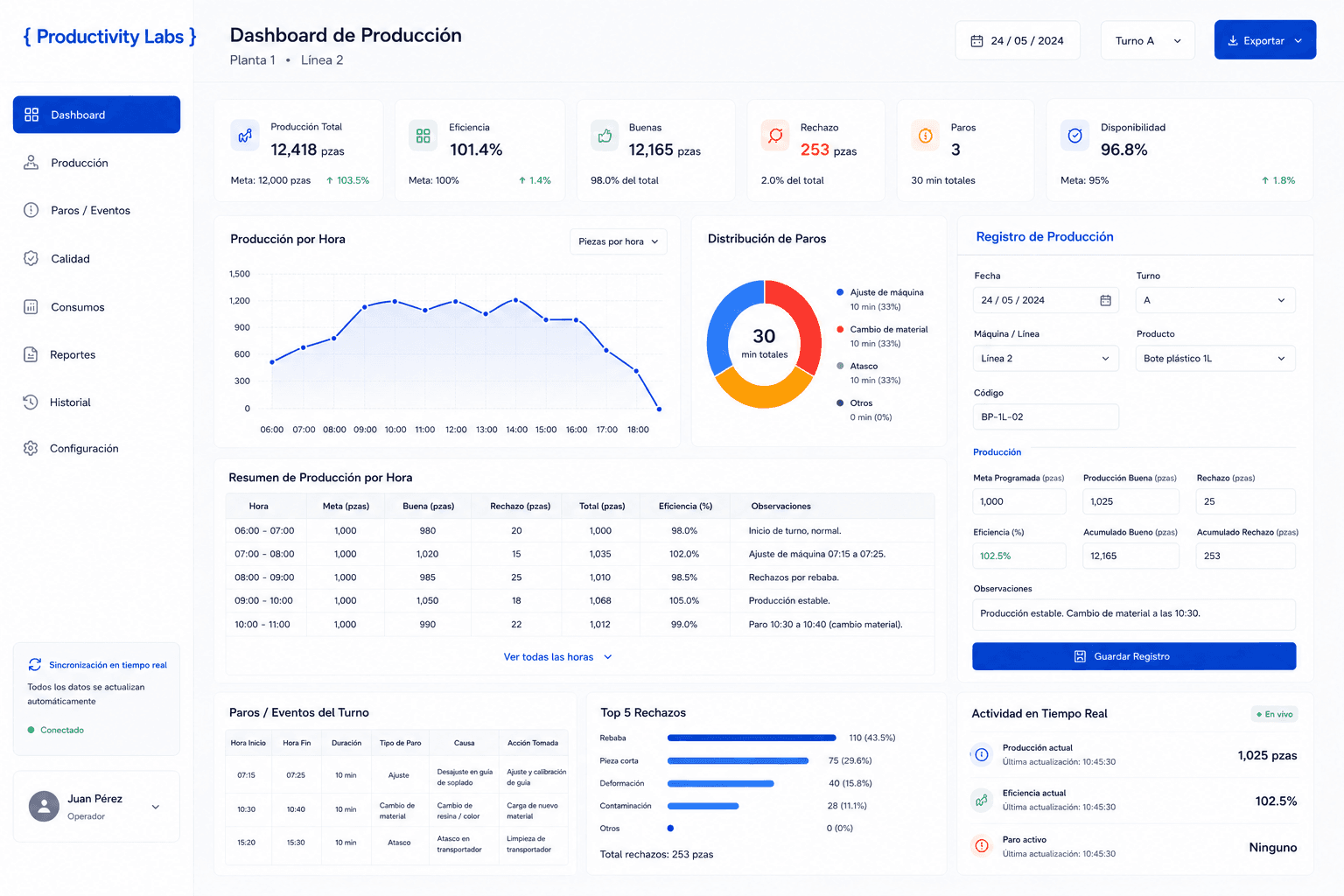Open the Producto dropdown Bote plástico 1L
The height and width of the screenshot is (896, 1344).
coord(1215,359)
